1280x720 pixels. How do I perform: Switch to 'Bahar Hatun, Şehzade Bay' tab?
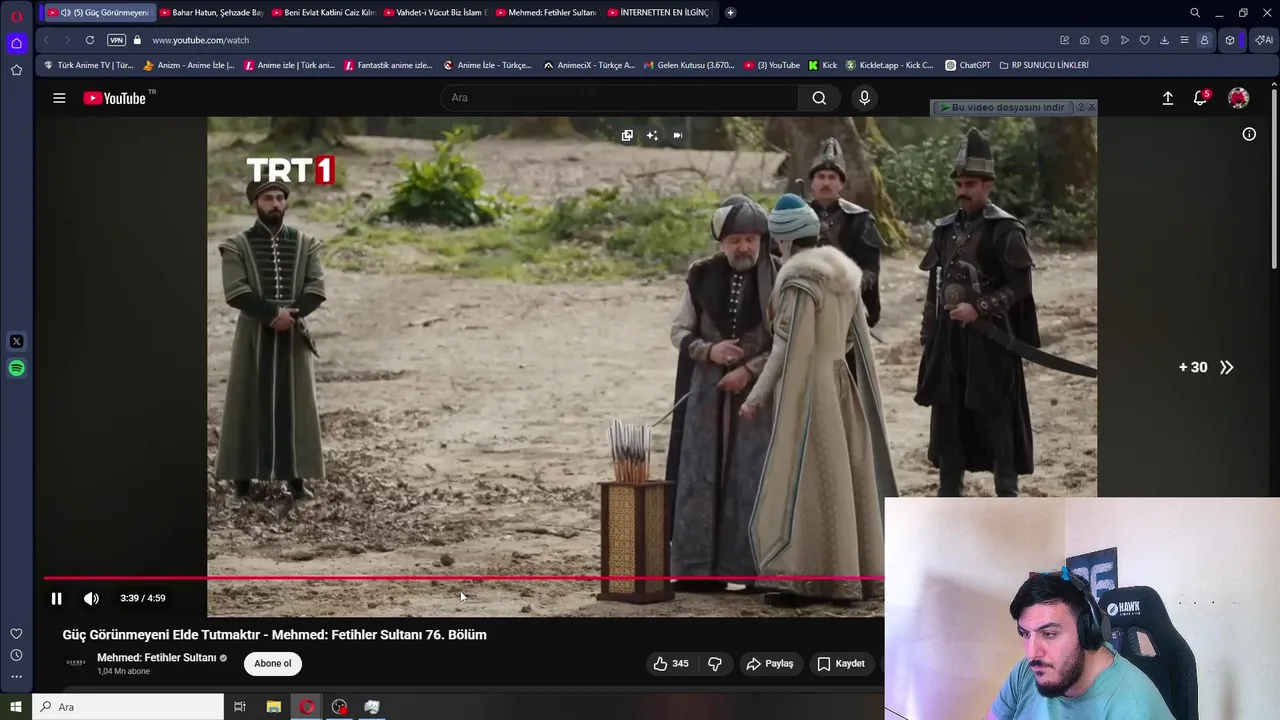210,12
